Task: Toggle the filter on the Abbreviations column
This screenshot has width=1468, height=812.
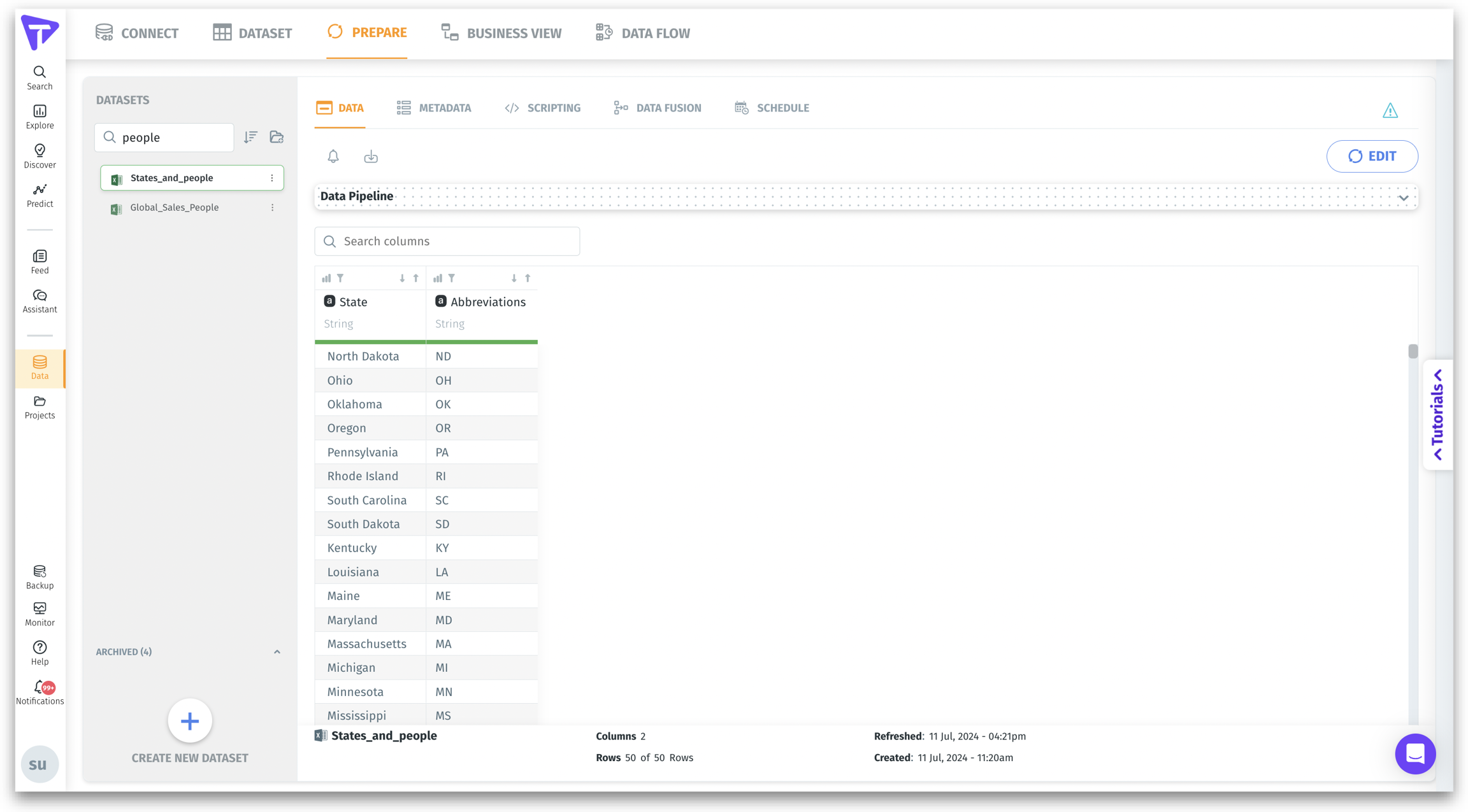Action: pyautogui.click(x=452, y=278)
